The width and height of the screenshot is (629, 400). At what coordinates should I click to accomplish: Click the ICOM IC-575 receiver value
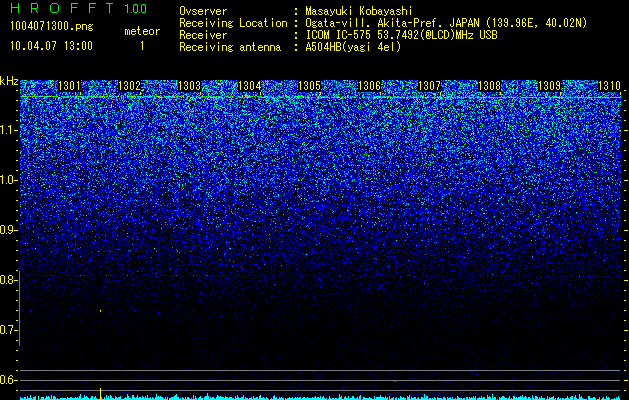click(x=401, y=35)
